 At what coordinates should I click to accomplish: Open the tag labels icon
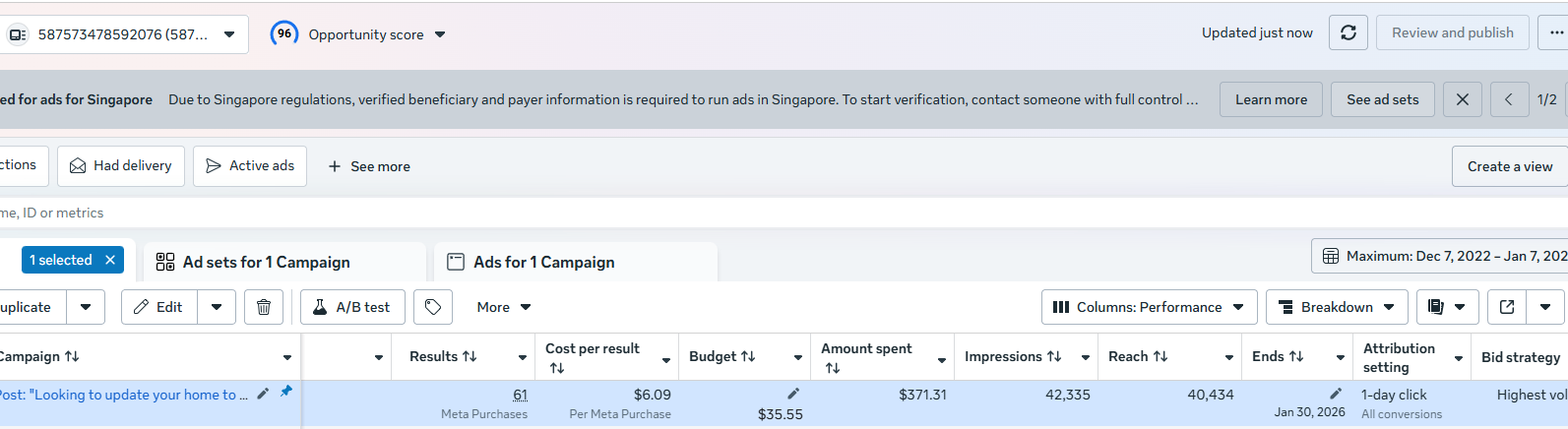[x=433, y=307]
